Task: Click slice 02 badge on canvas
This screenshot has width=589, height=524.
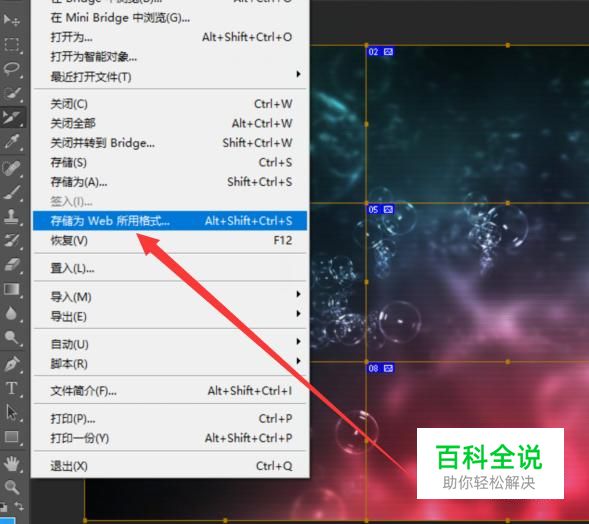Action: pyautogui.click(x=380, y=51)
